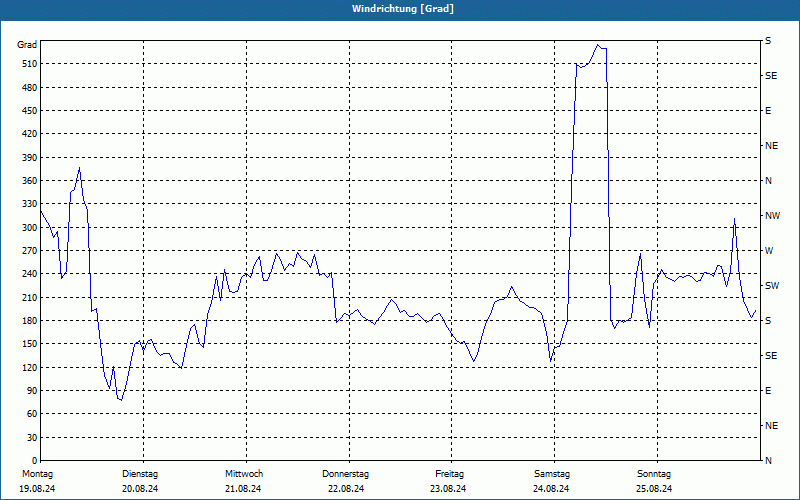Select the date 25.08.24
Viewport: 800px width, 500px height.
coord(654,489)
